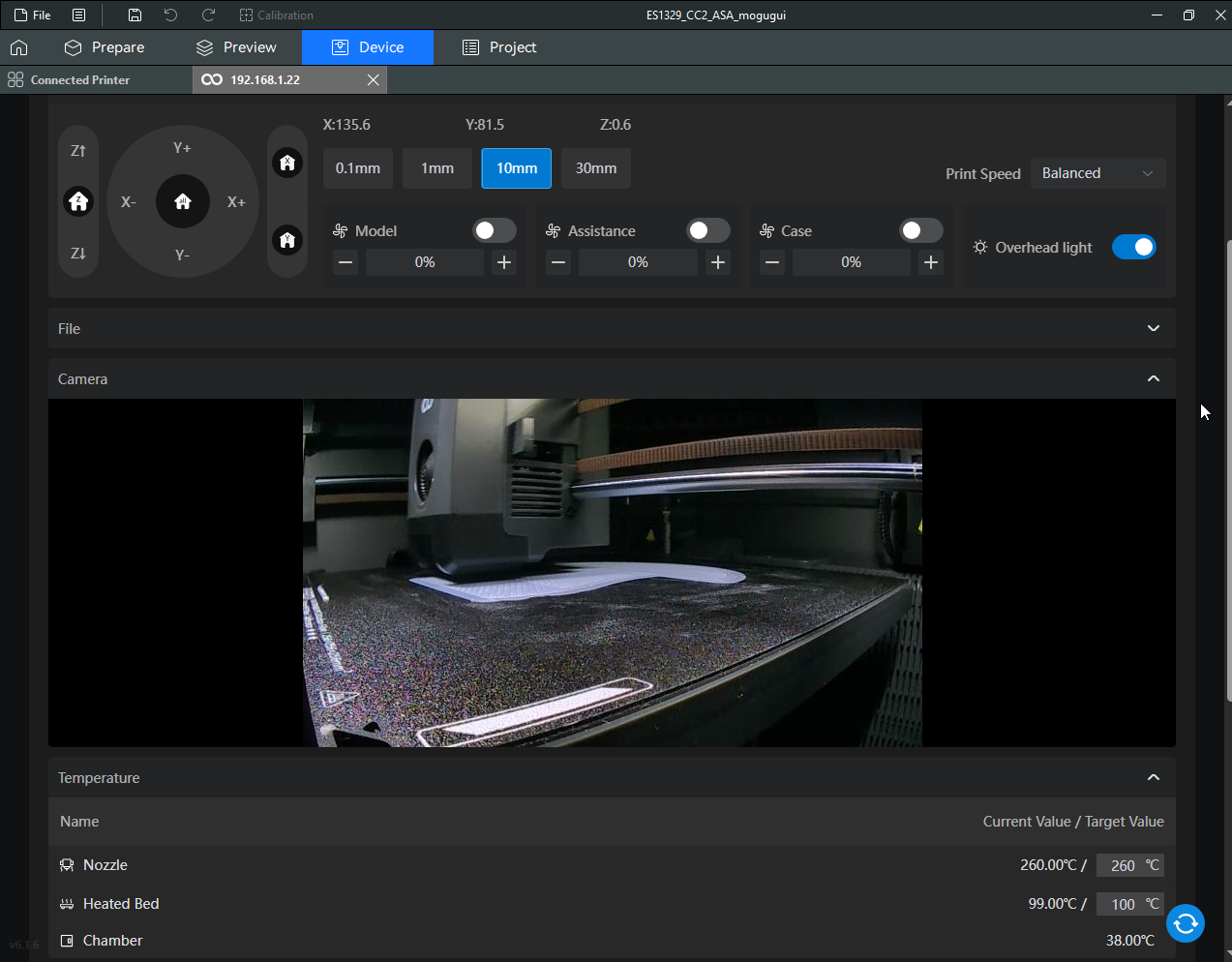Click the Nozzle target temperature field
1232x962 pixels.
point(1122,865)
